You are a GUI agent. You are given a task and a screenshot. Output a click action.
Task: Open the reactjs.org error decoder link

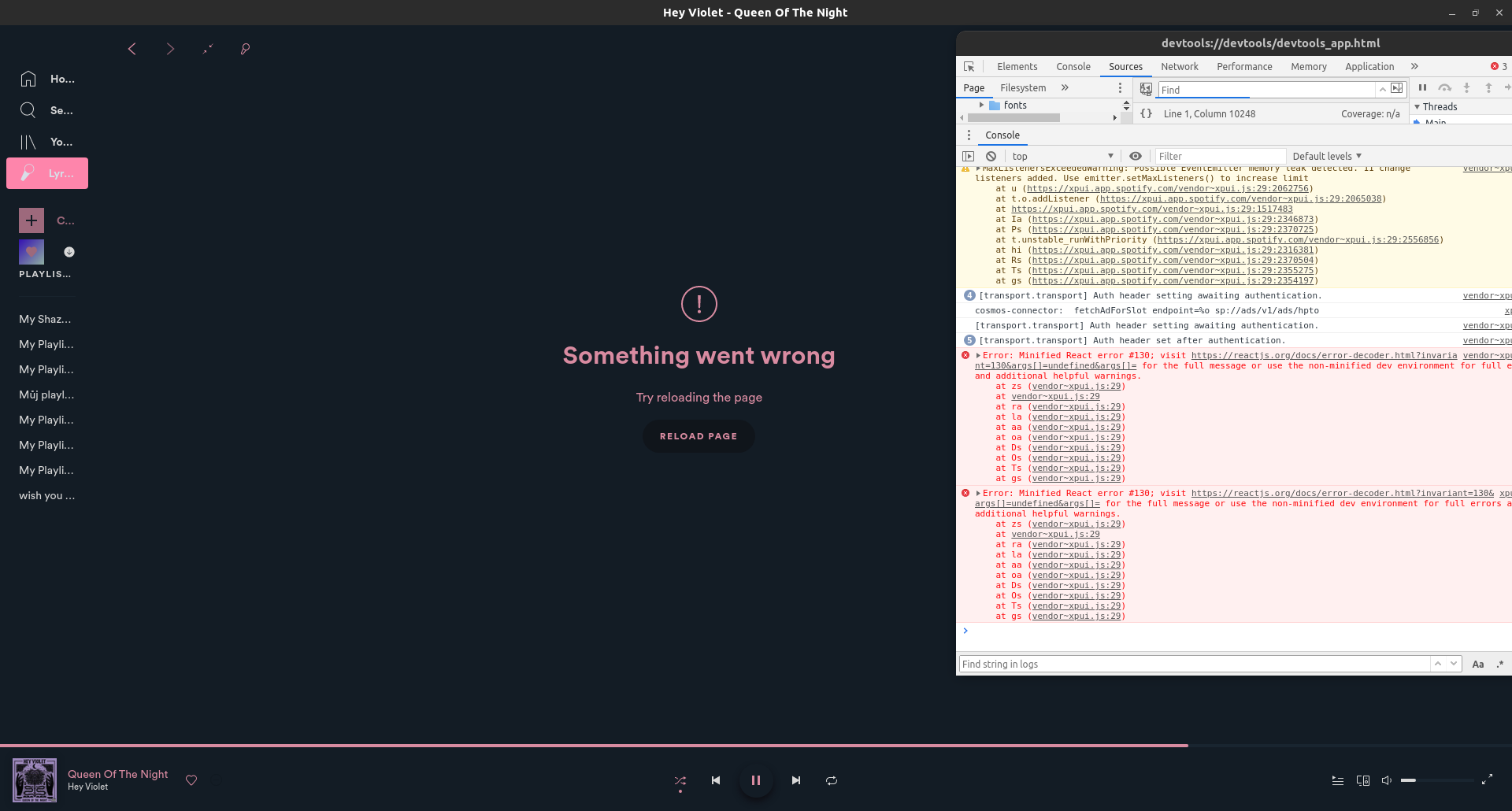[x=1323, y=355]
